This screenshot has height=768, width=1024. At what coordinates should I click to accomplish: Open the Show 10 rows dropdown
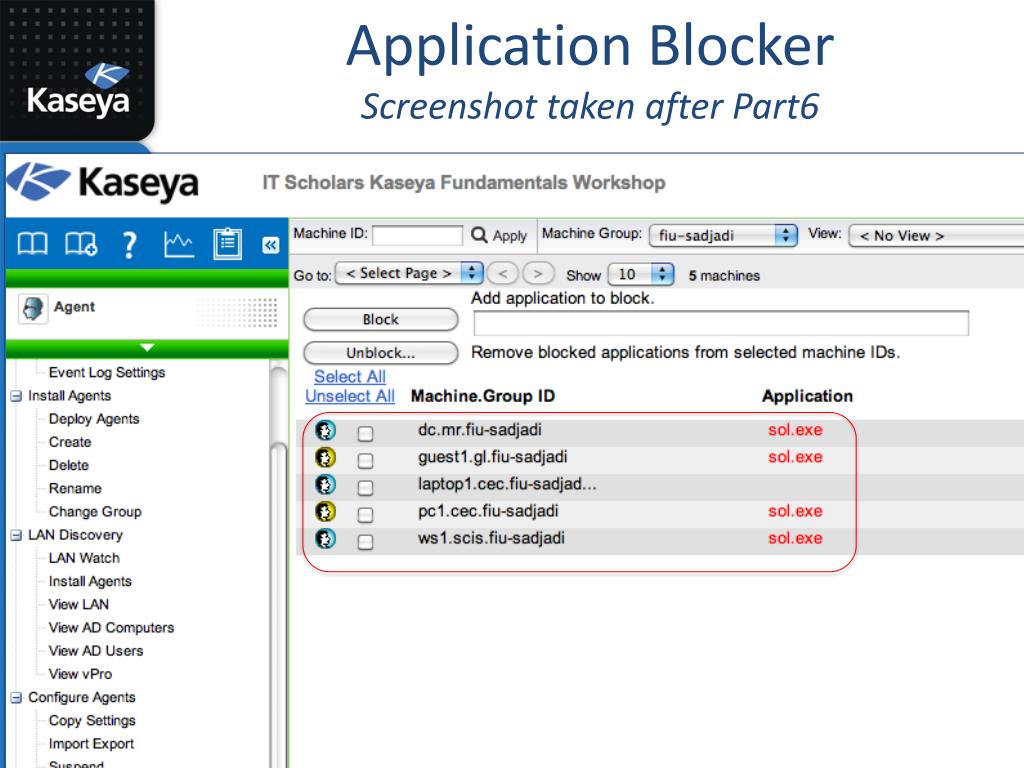tap(640, 274)
